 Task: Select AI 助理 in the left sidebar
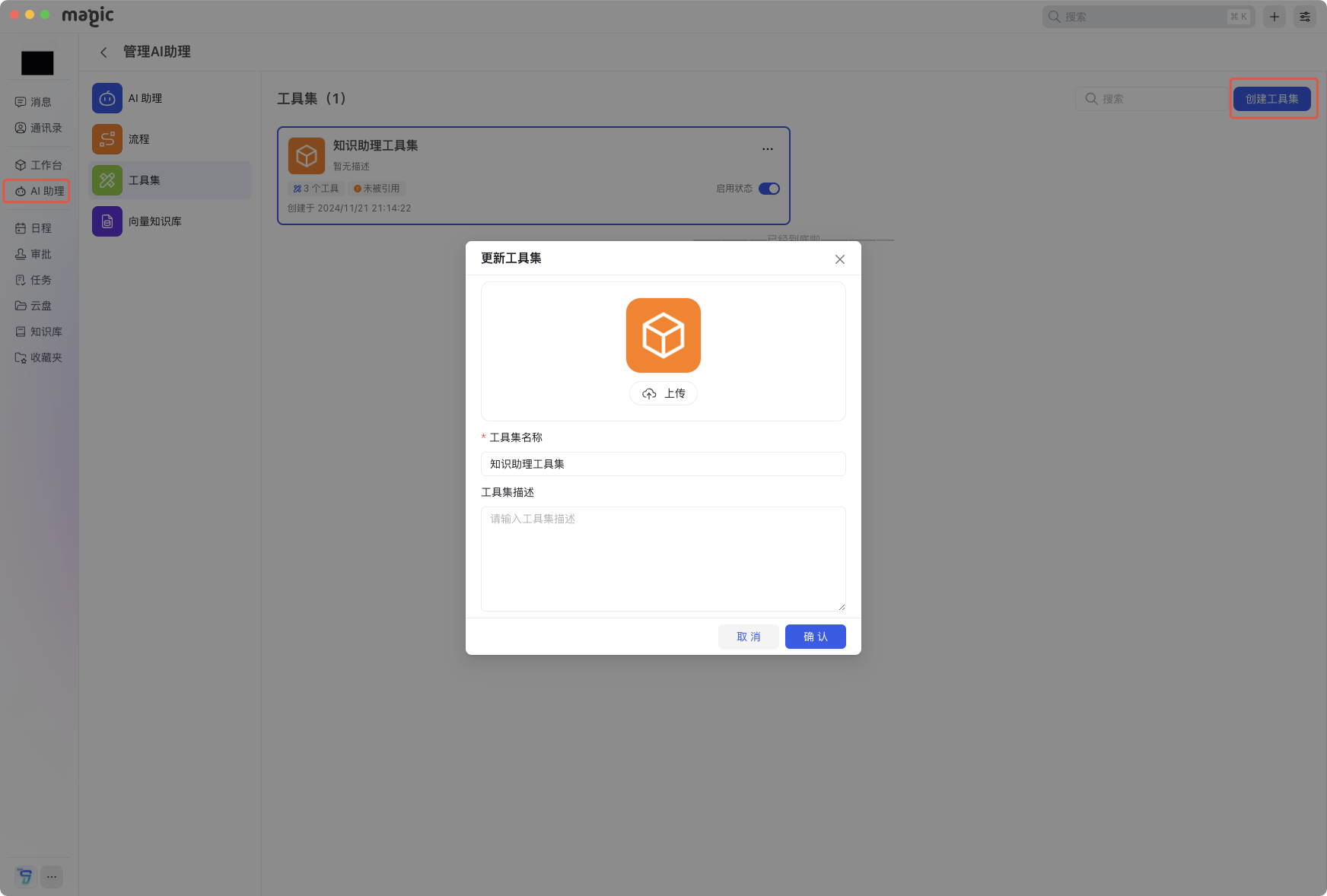[x=39, y=191]
